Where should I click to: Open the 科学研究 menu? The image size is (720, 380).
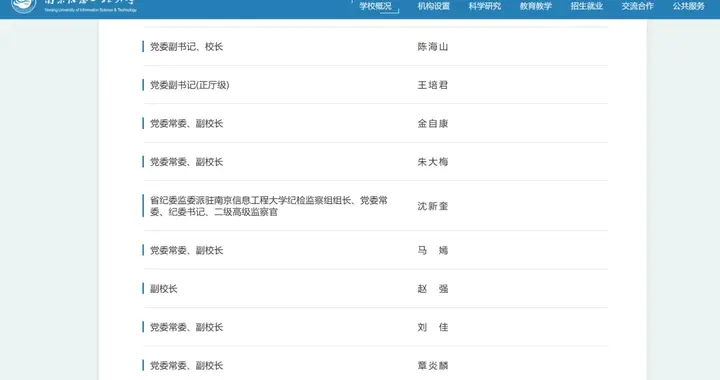click(484, 6)
